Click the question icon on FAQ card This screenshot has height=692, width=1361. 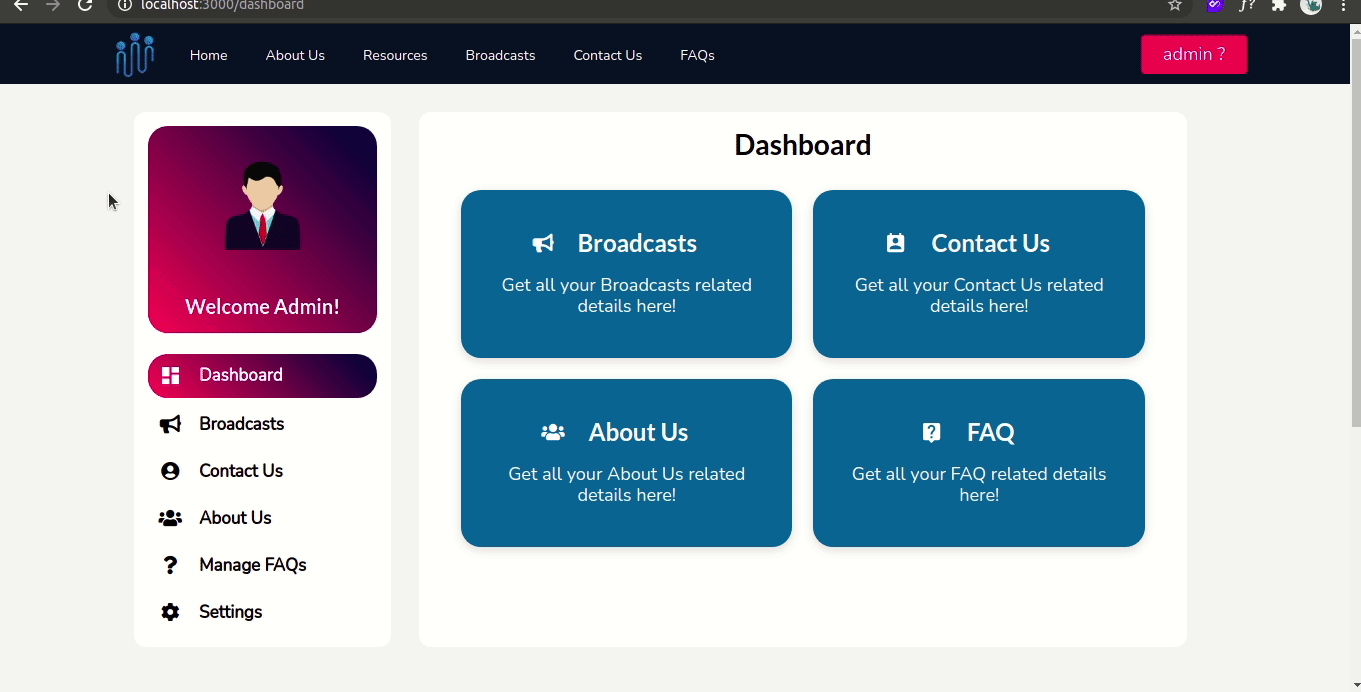pyautogui.click(x=931, y=432)
